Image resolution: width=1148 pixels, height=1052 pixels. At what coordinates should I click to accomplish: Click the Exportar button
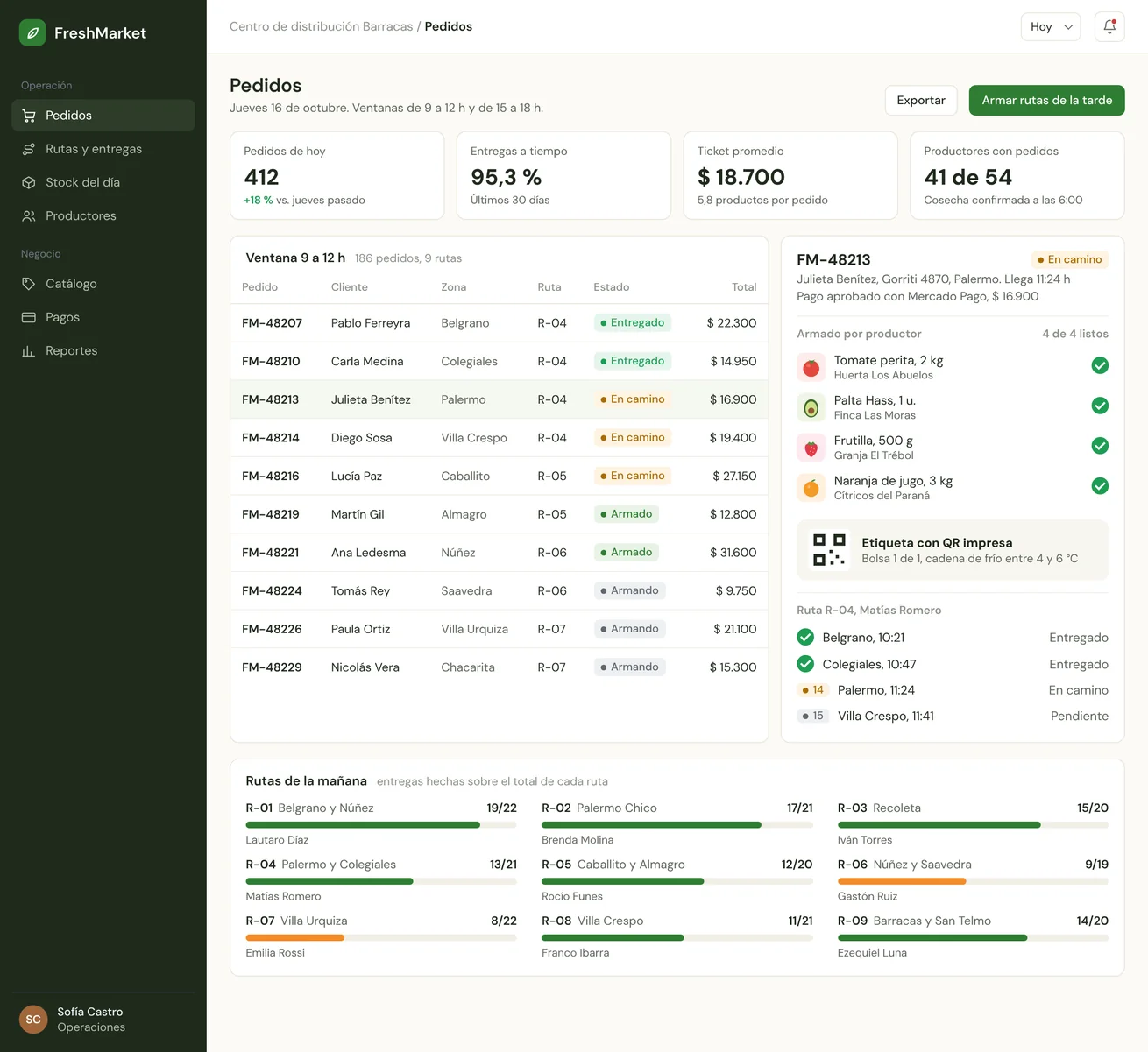(921, 101)
